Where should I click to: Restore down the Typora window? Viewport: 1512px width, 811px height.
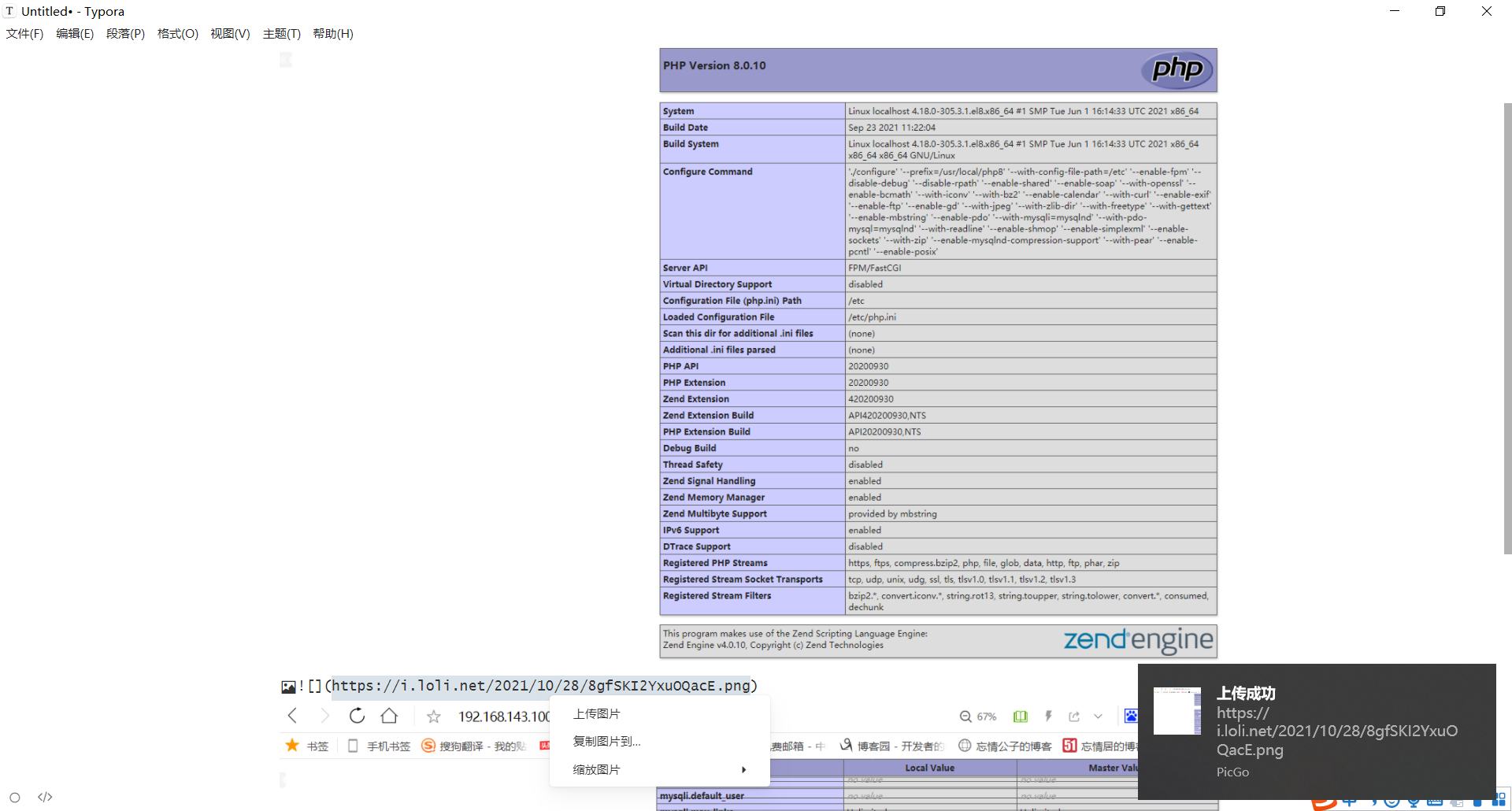pyautogui.click(x=1440, y=11)
